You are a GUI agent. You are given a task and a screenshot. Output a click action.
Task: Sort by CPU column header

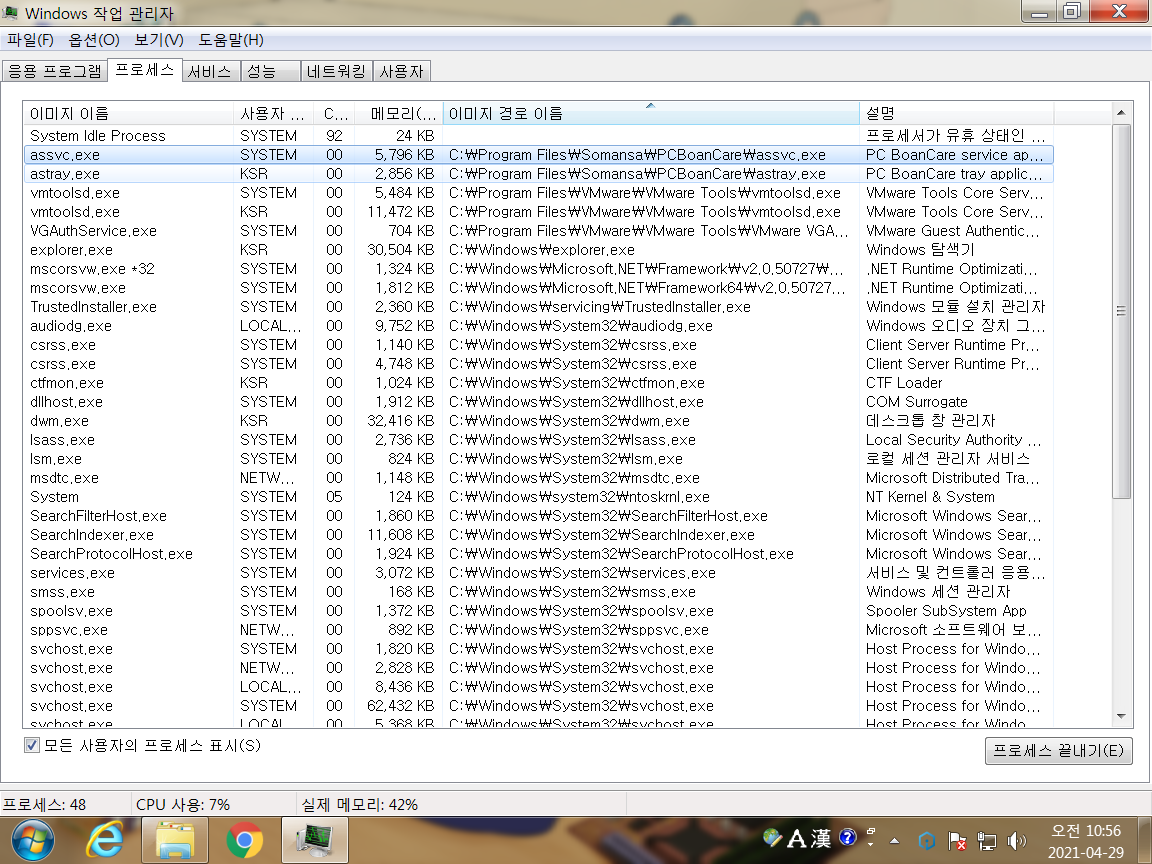(334, 113)
